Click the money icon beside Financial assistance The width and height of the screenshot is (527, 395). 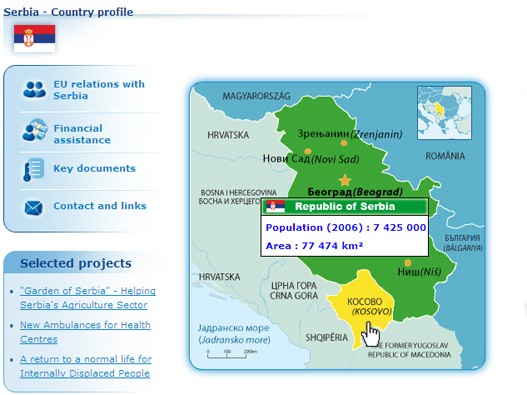34,130
